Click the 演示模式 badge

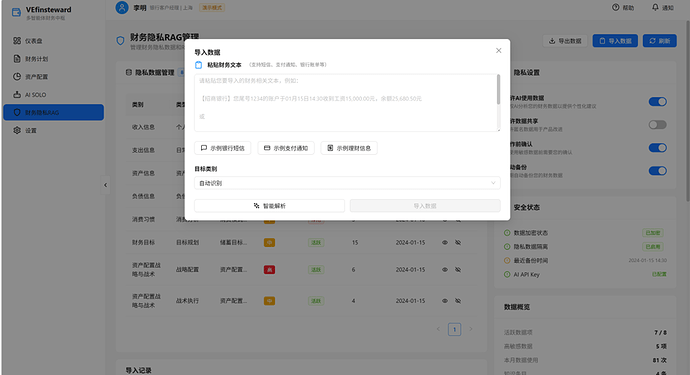point(212,7)
